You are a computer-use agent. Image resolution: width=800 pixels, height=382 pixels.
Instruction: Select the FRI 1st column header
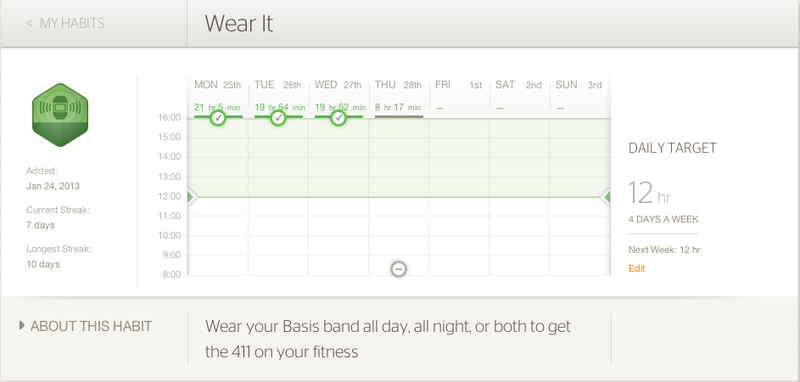point(458,85)
